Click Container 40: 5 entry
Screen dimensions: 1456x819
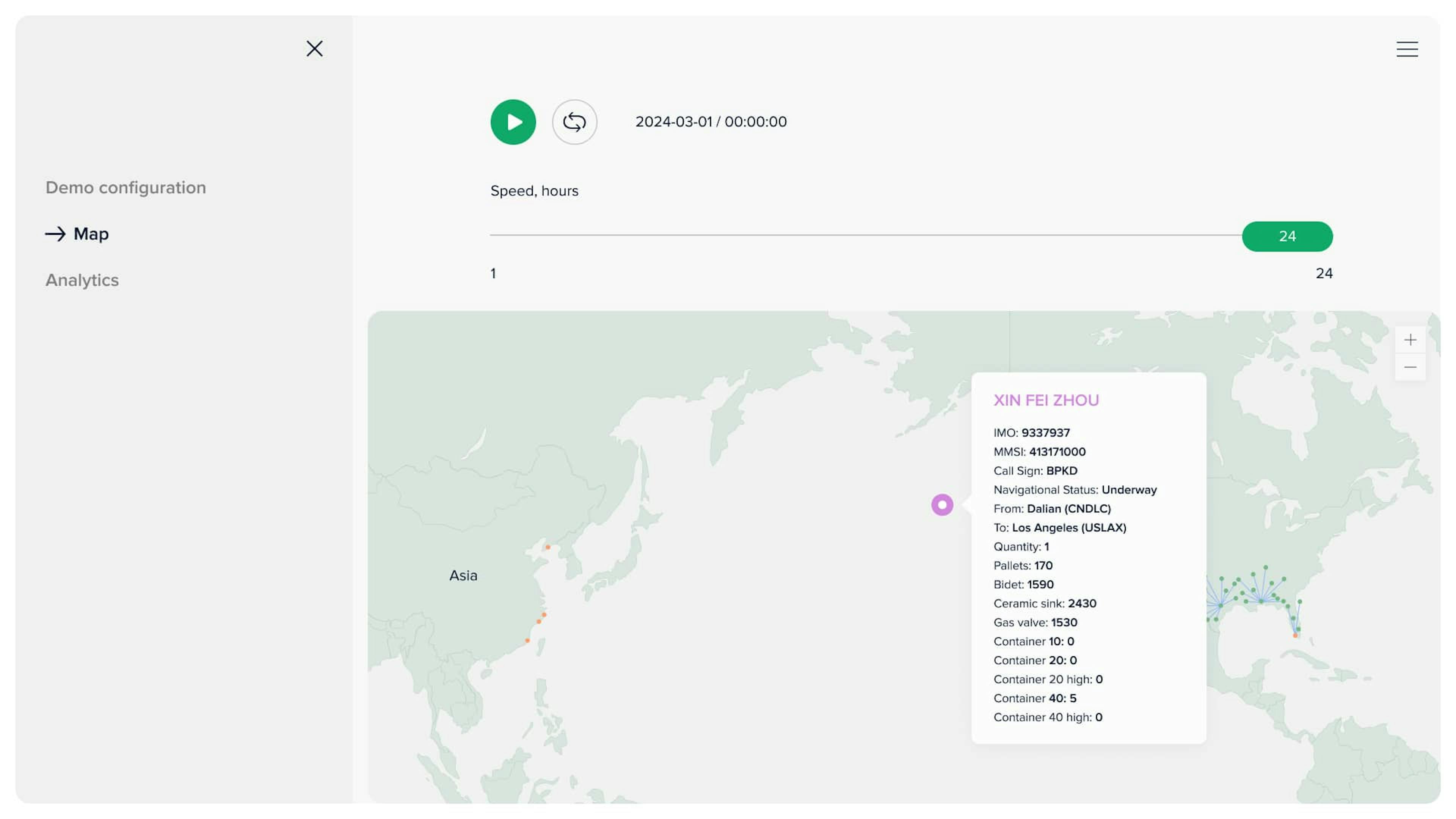(1034, 698)
